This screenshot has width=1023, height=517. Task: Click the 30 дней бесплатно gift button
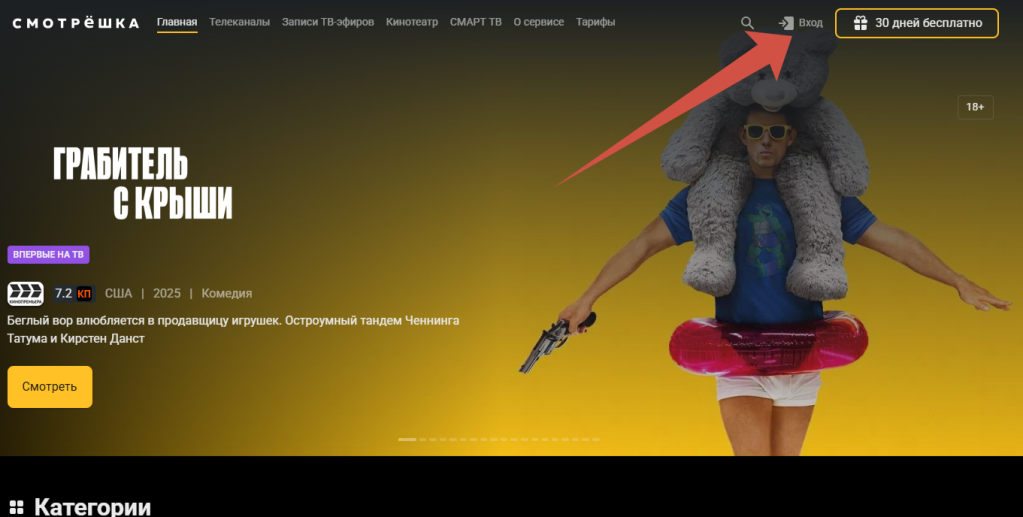[x=917, y=23]
